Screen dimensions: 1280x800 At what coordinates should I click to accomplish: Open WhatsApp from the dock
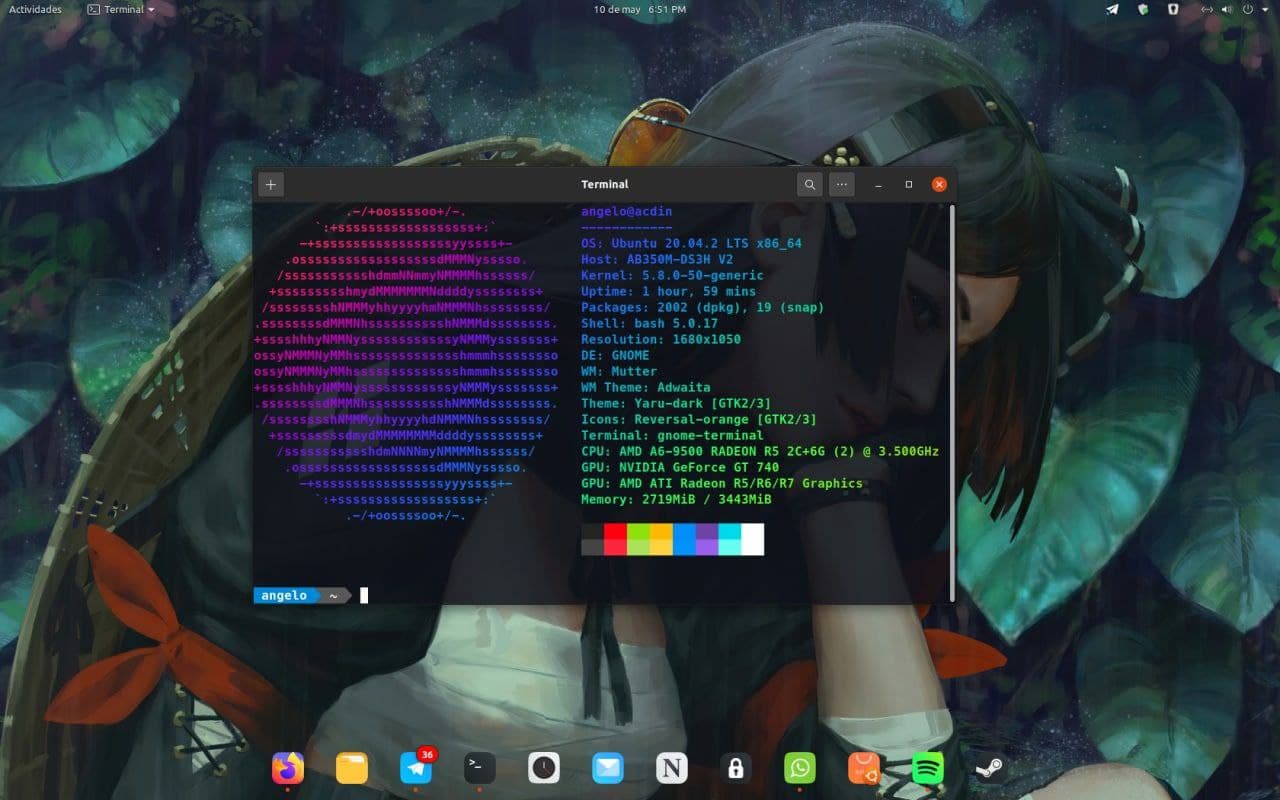800,767
